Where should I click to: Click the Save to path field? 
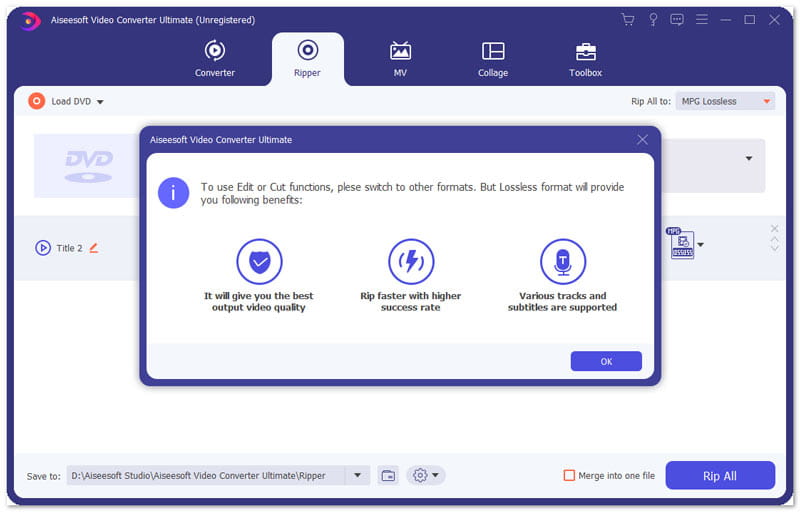(x=206, y=475)
